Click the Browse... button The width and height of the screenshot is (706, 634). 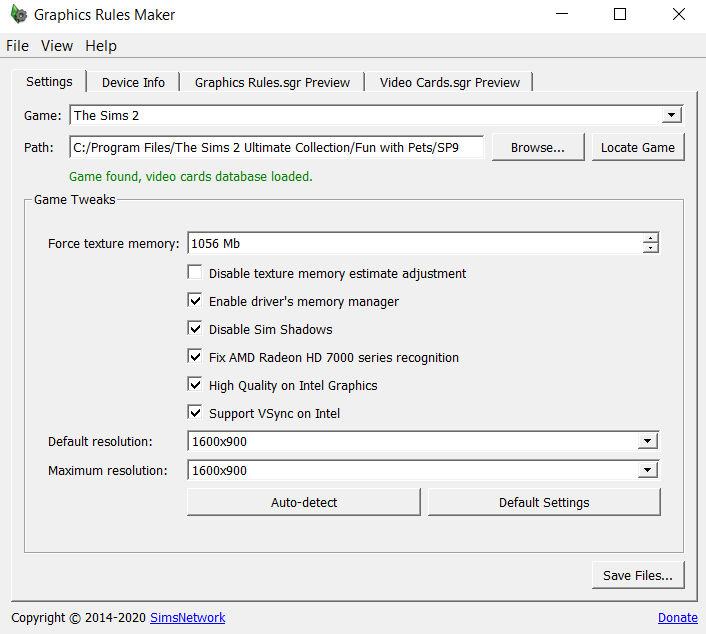[538, 147]
